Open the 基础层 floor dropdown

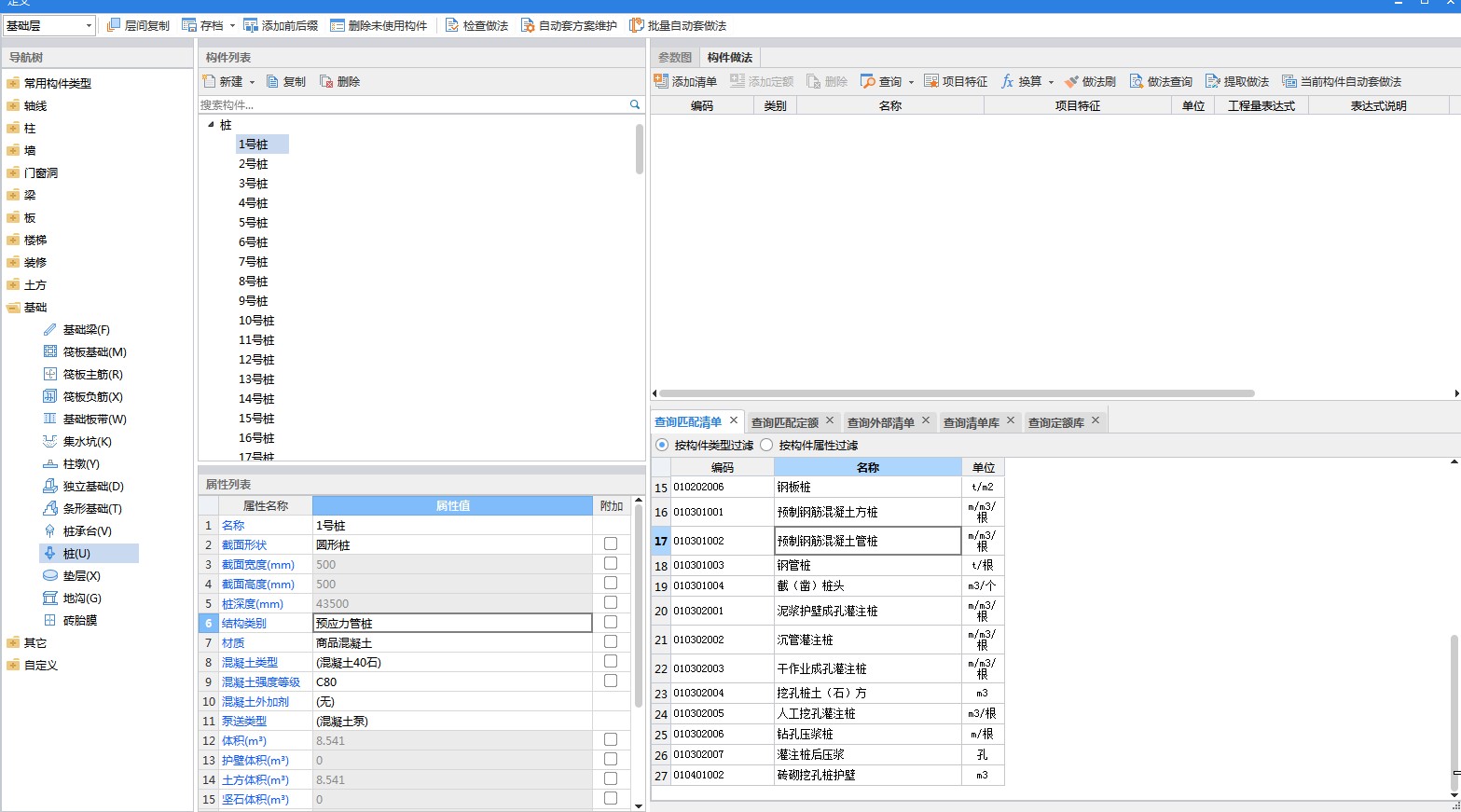[89, 25]
